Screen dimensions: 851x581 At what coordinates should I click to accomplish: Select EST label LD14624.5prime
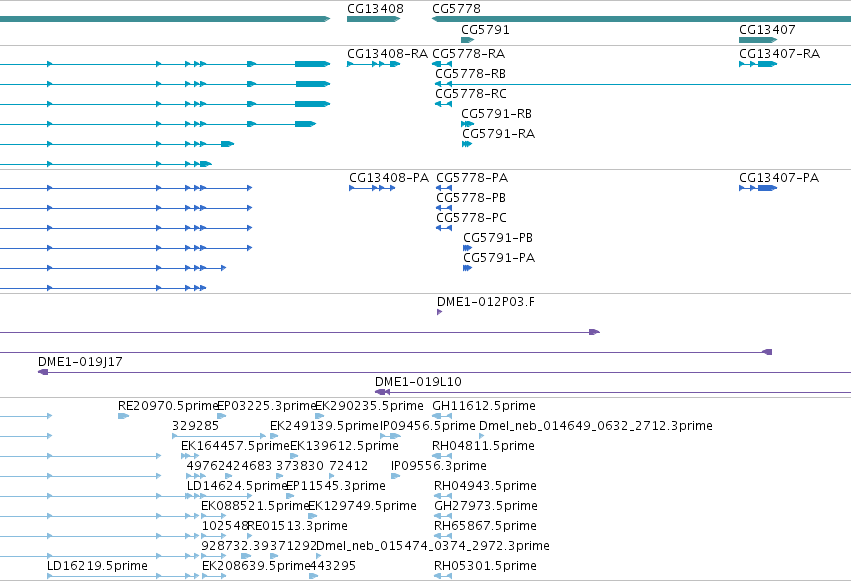237,486
